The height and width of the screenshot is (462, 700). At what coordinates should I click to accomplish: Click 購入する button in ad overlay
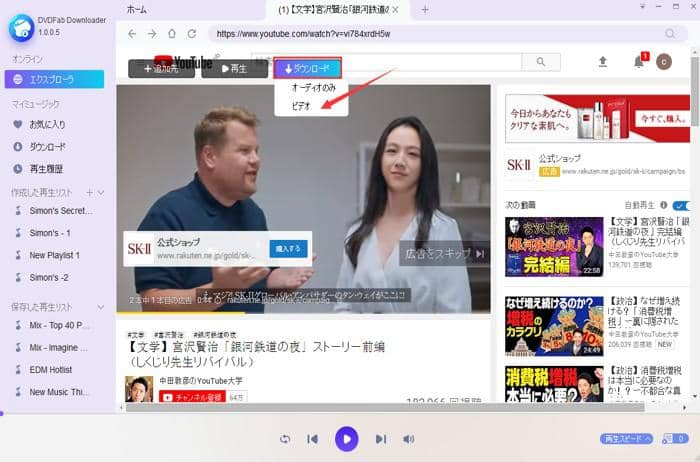click(x=288, y=249)
